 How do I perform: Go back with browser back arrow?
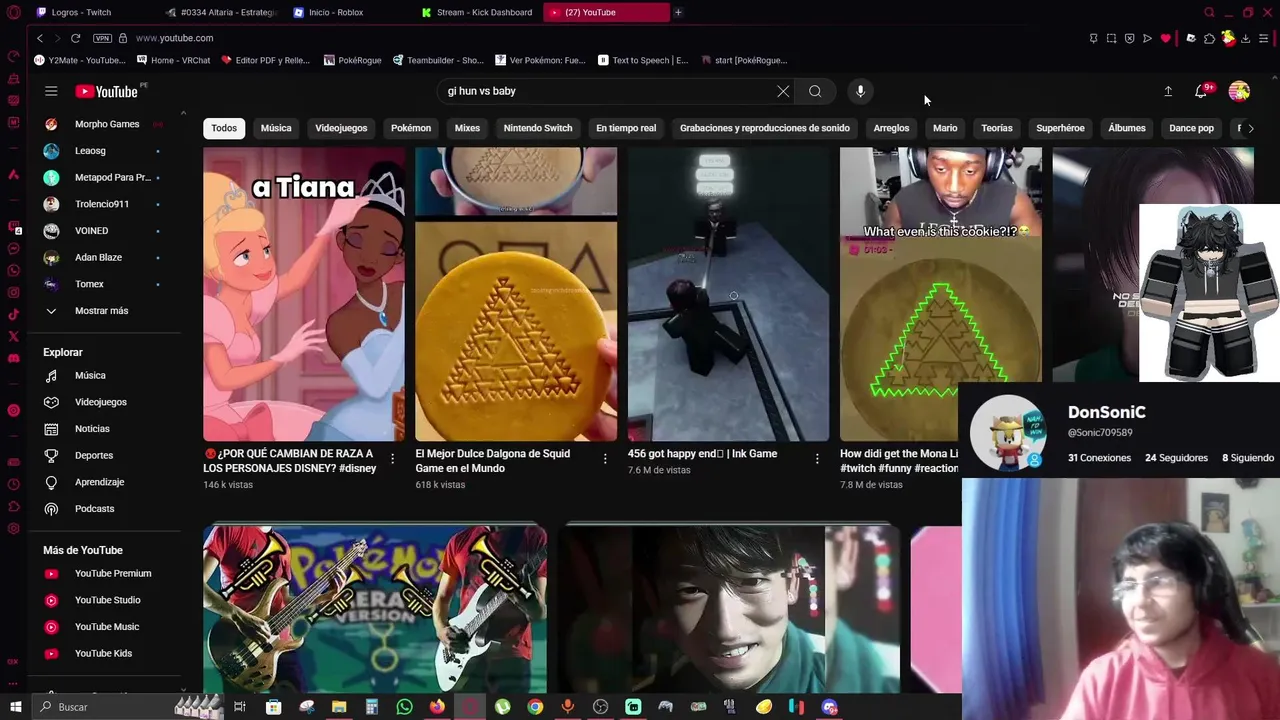pyautogui.click(x=40, y=38)
